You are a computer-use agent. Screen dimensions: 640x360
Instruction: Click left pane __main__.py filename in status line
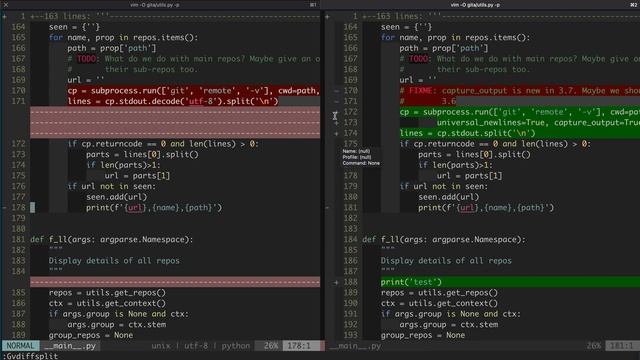pos(71,346)
